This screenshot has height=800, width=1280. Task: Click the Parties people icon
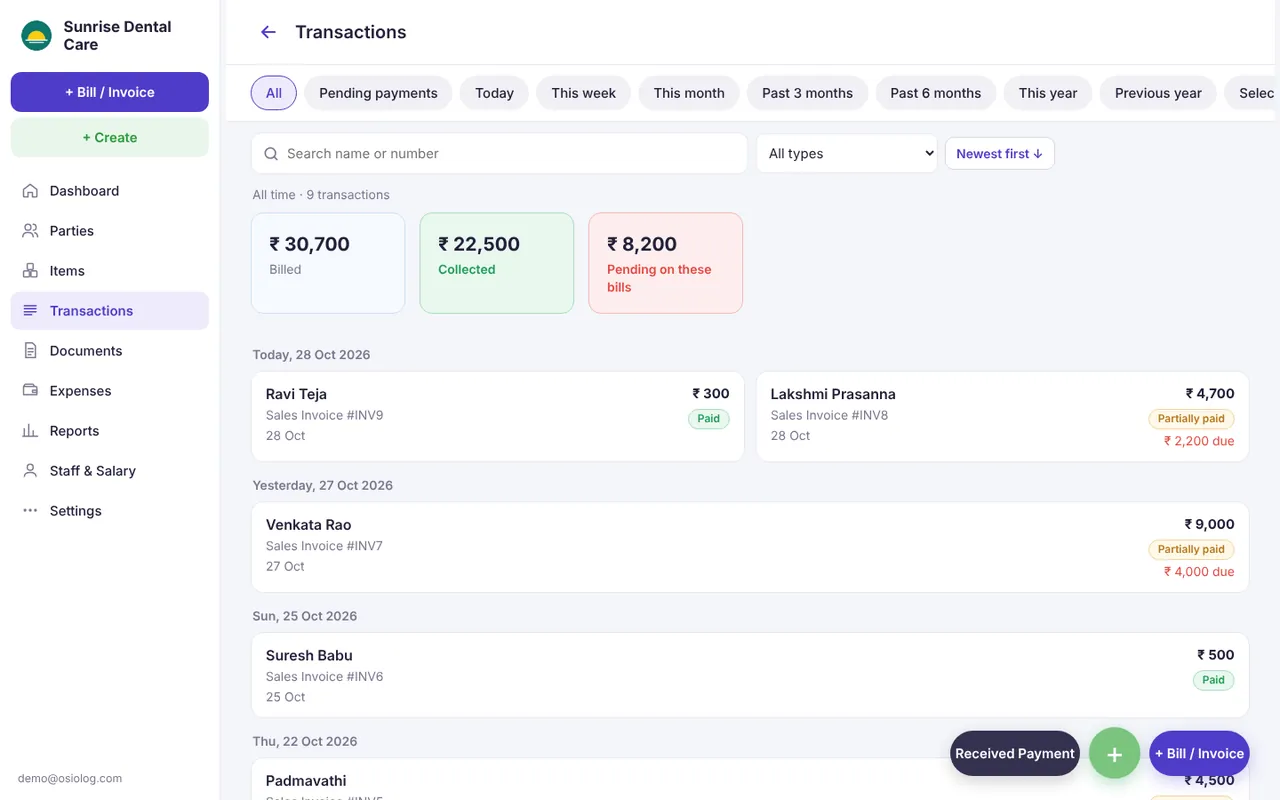click(x=30, y=231)
